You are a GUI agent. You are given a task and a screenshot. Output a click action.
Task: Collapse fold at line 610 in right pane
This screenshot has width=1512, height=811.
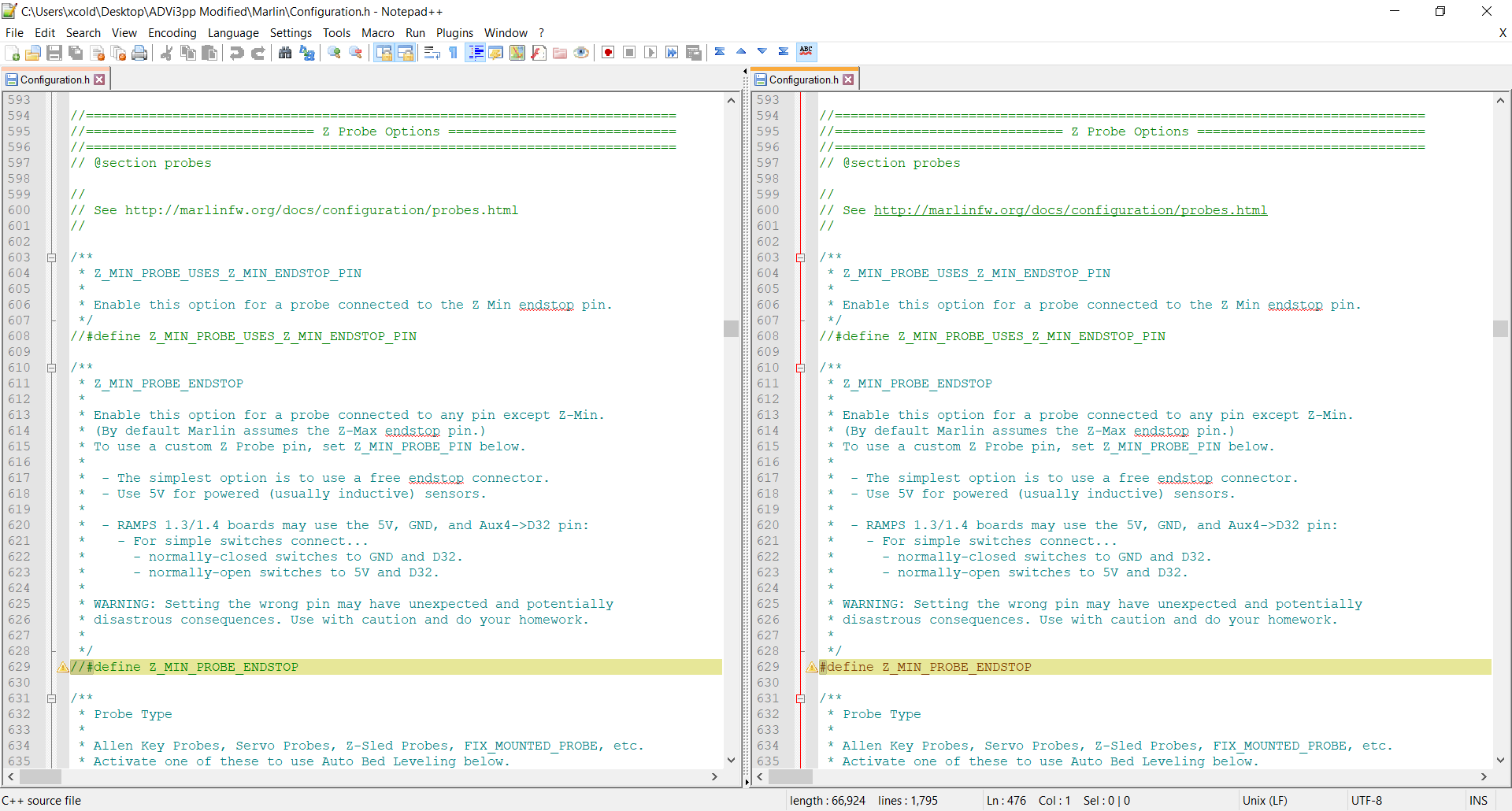click(x=800, y=368)
